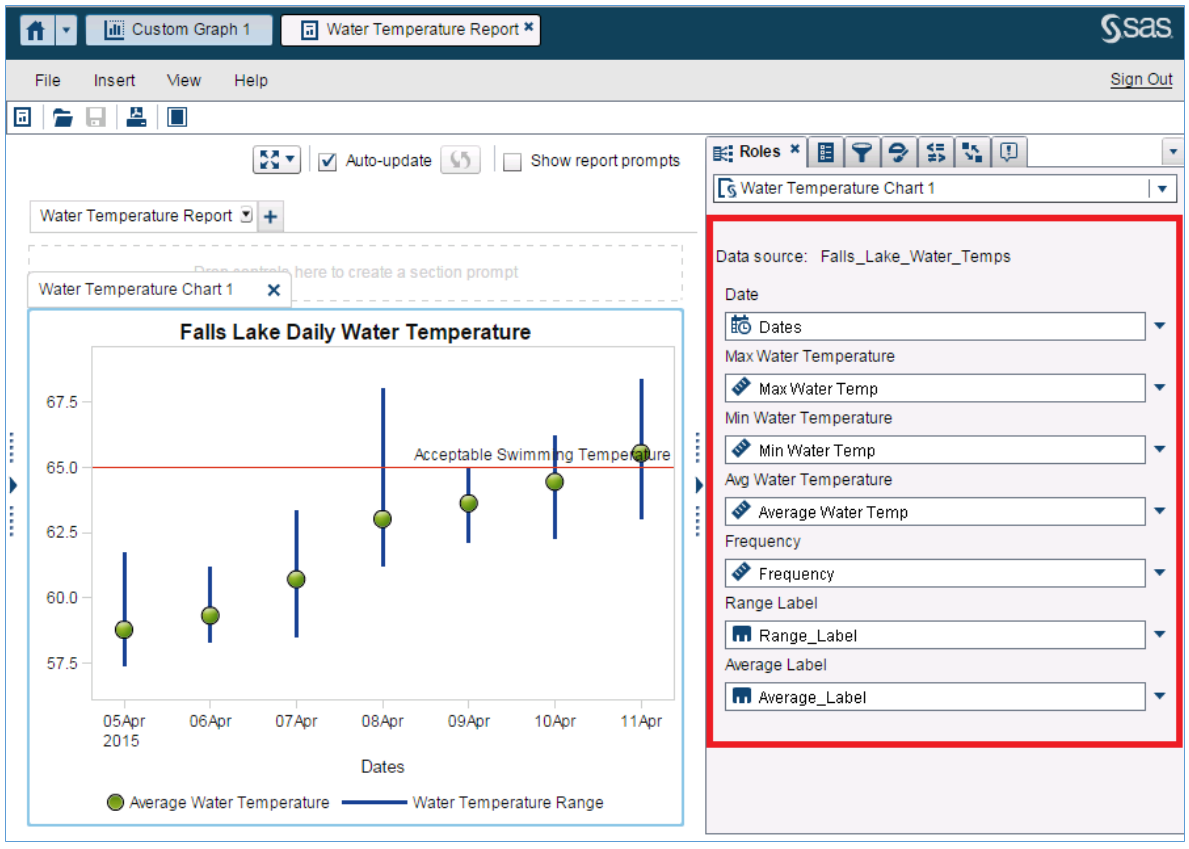The width and height of the screenshot is (1189, 849).
Task: Open the Filters tab funnel icon
Action: pos(861,152)
